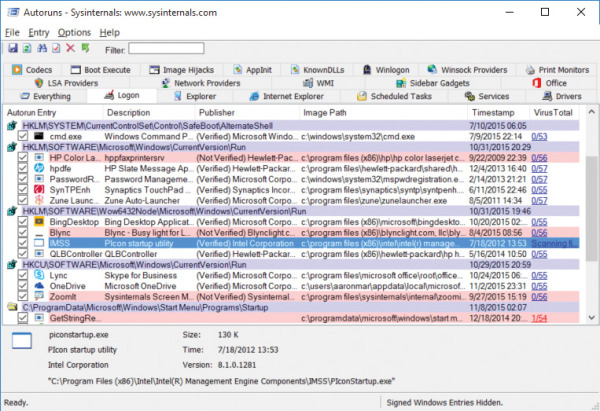
Task: Click the Description column header
Action: tap(149, 113)
